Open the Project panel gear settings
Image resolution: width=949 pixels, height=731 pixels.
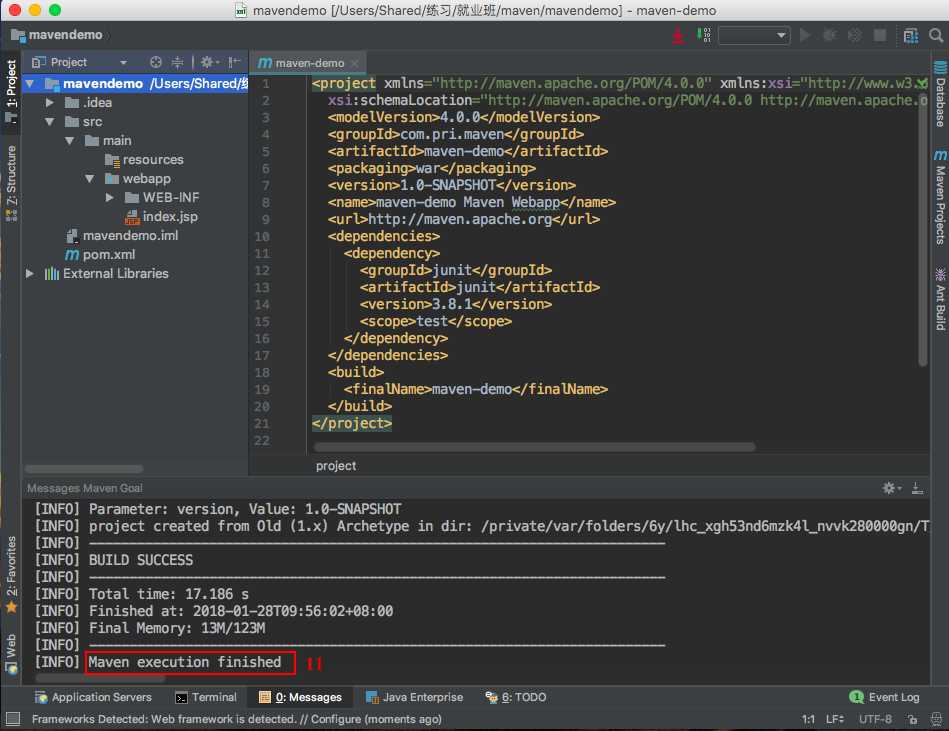click(x=209, y=62)
